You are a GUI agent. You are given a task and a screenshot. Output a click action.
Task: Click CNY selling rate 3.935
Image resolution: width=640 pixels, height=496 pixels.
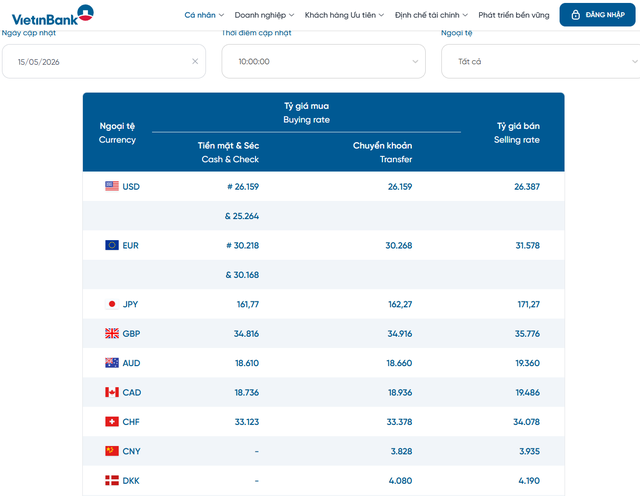click(529, 451)
